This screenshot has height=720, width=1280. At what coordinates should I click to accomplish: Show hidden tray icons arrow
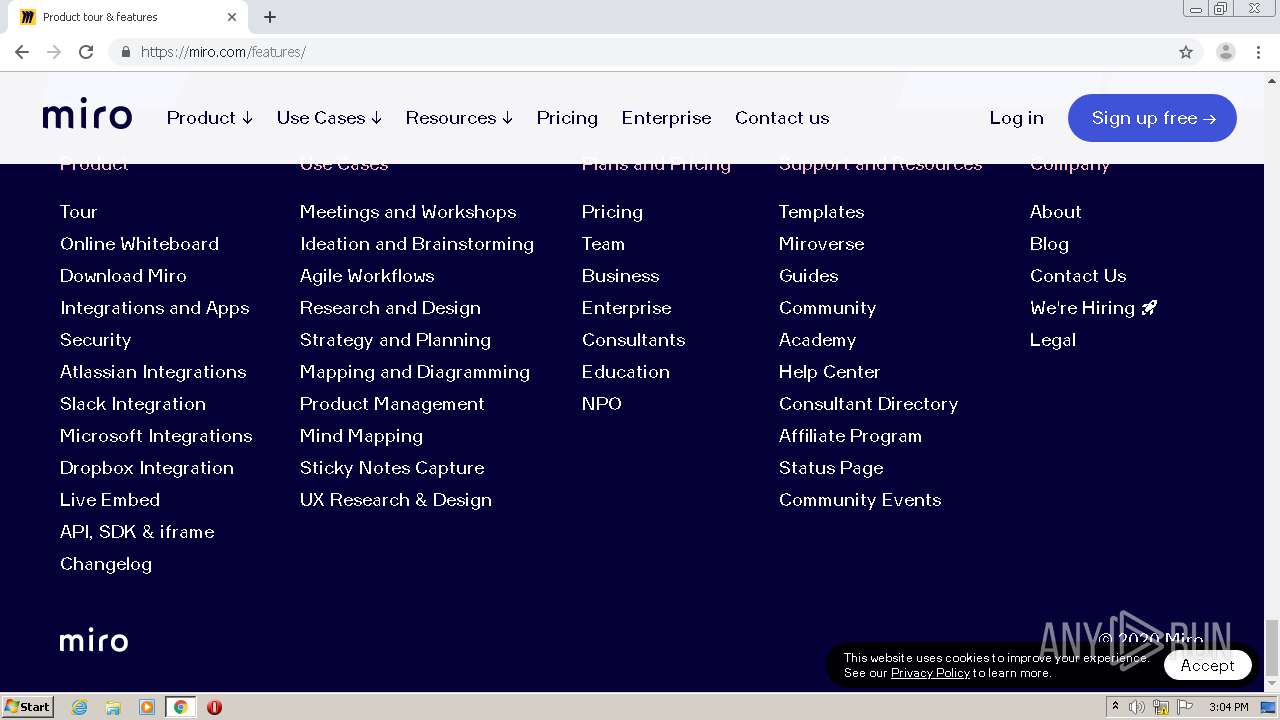point(1115,707)
